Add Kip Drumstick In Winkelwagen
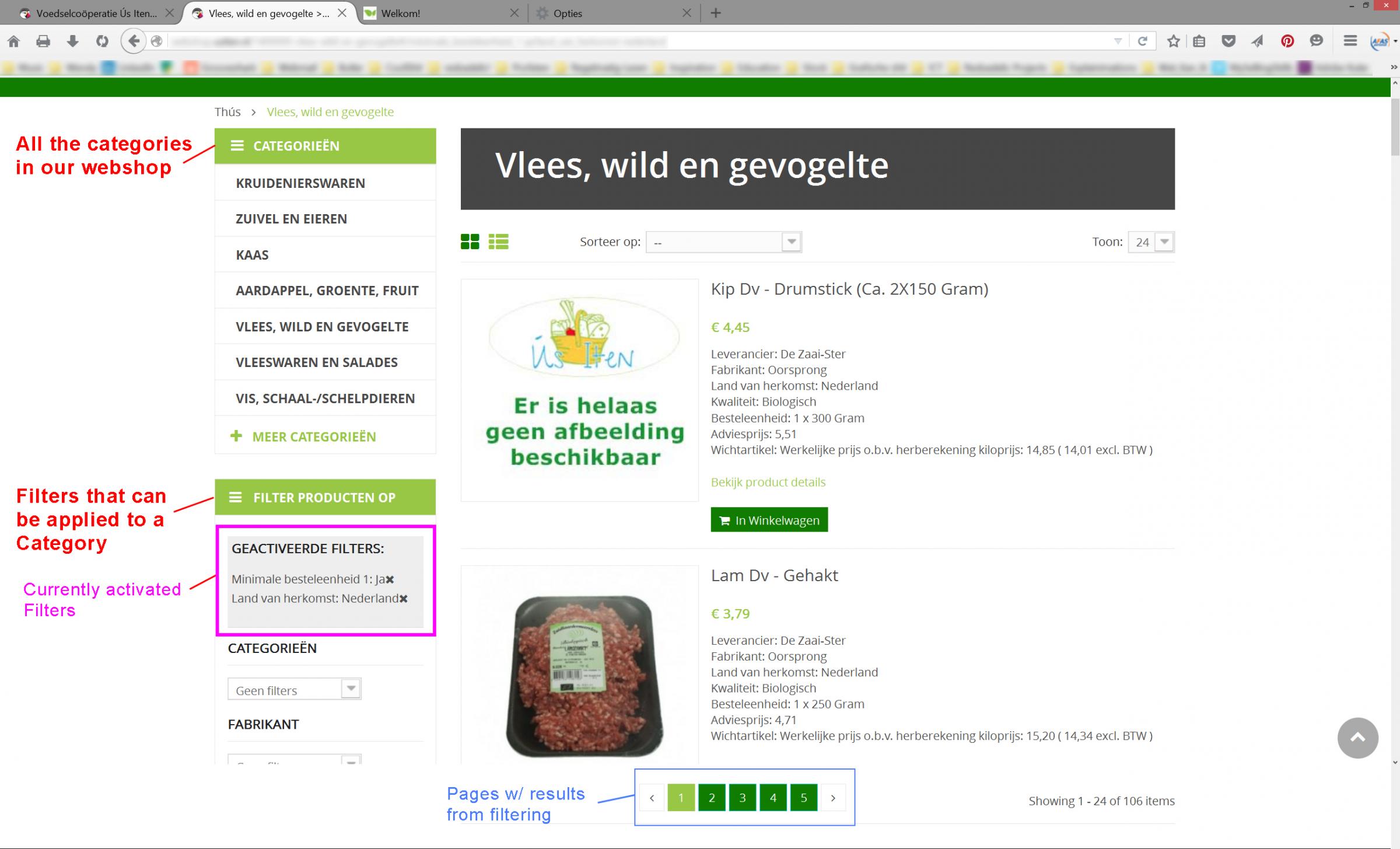This screenshot has height=849, width=1400. pyautogui.click(x=769, y=520)
